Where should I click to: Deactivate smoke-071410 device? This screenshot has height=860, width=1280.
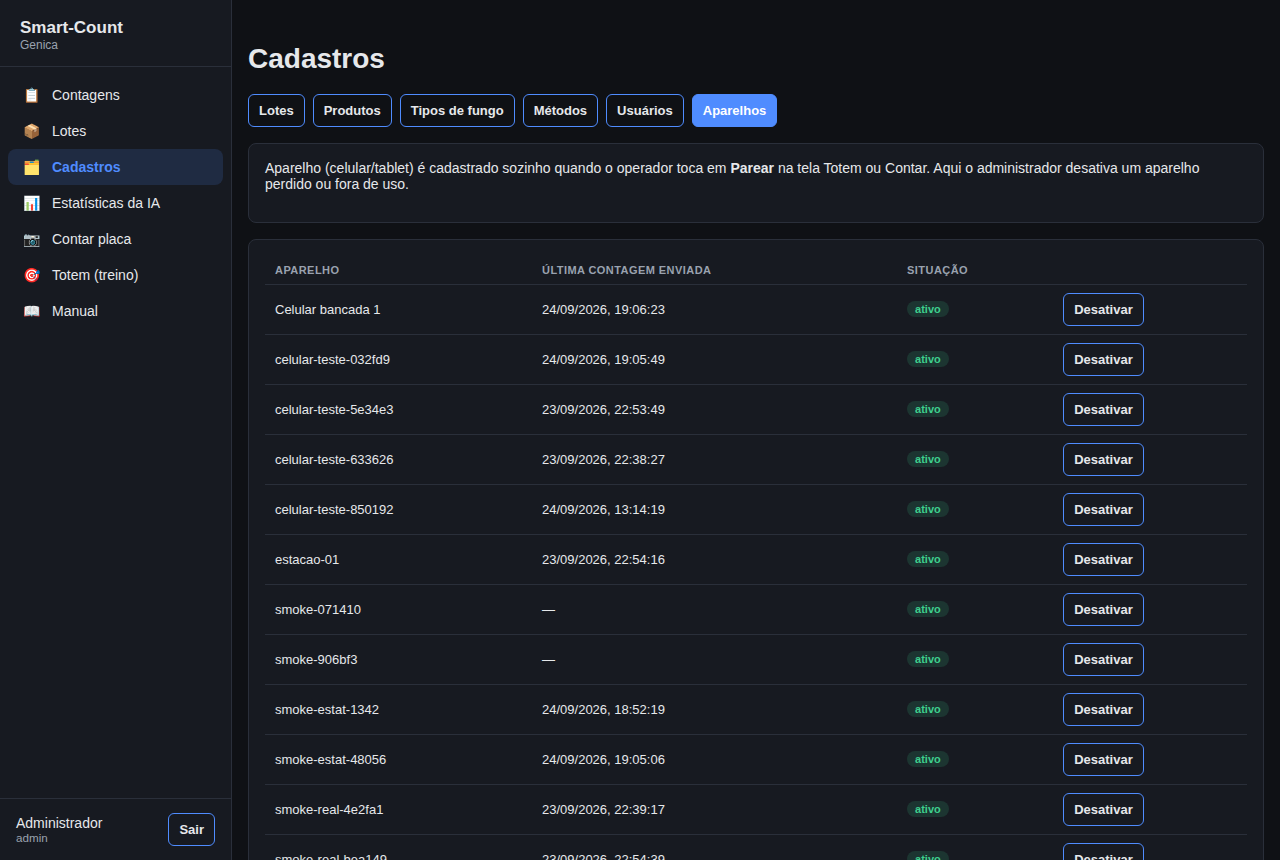(1103, 610)
